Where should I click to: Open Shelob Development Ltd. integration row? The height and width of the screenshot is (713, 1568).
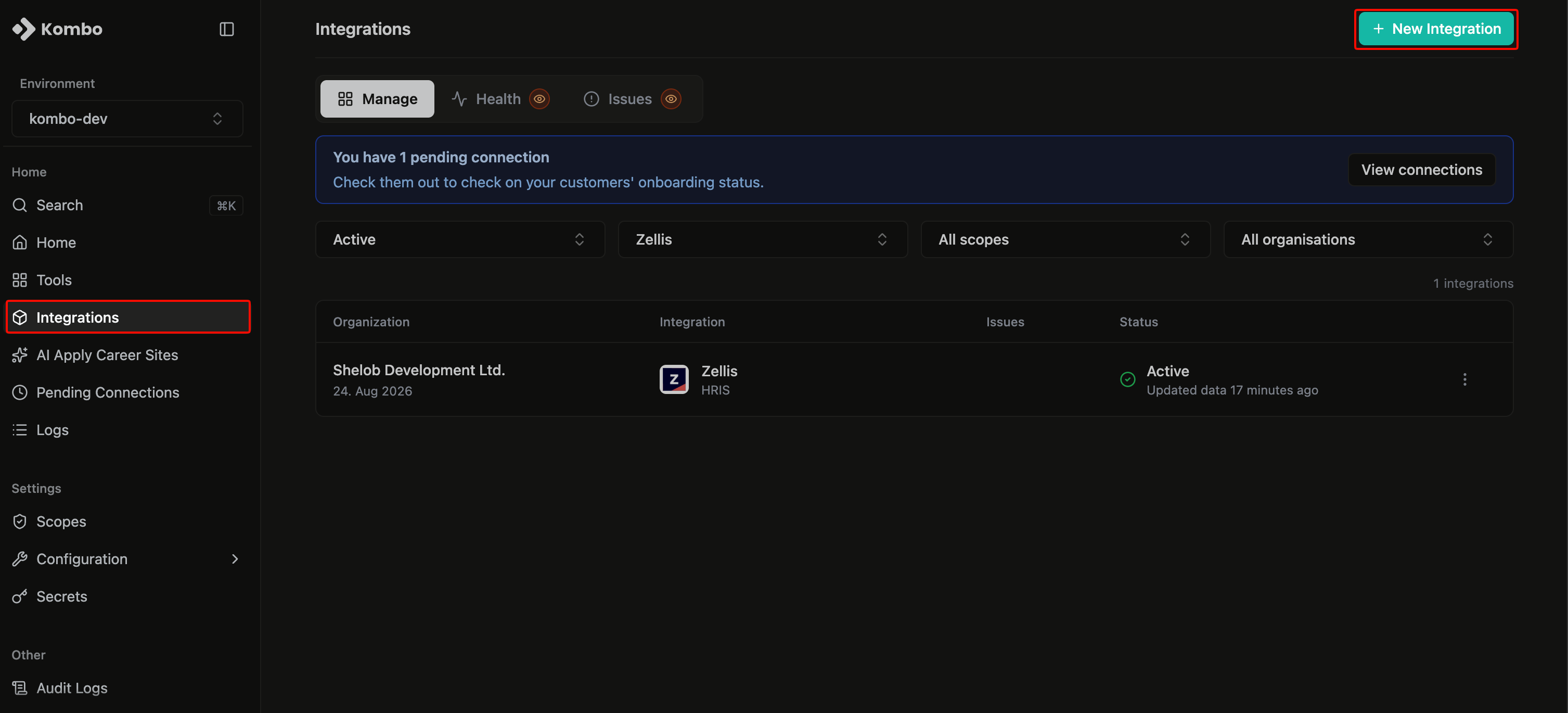click(914, 379)
